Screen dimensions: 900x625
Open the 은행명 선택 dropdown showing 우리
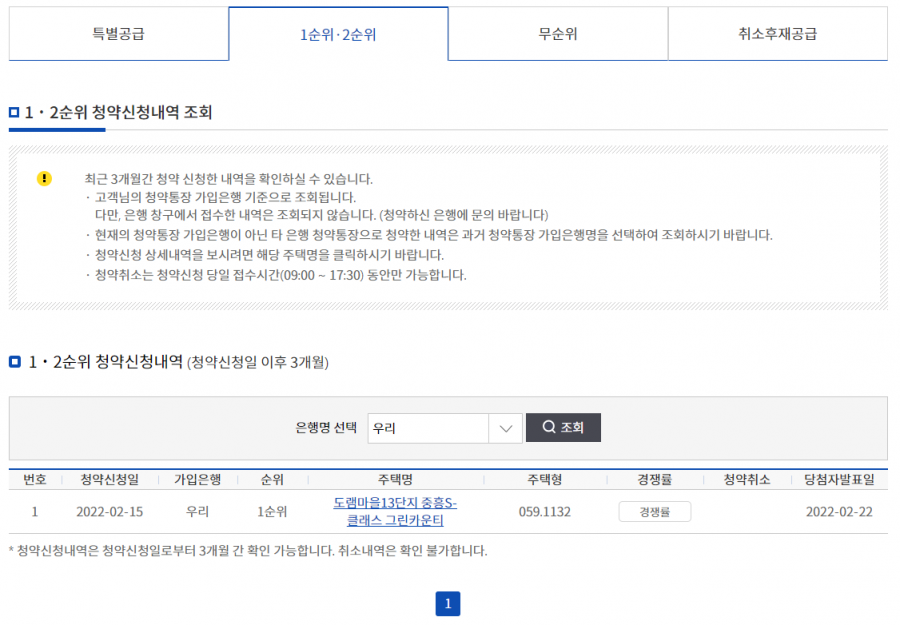[x=445, y=428]
